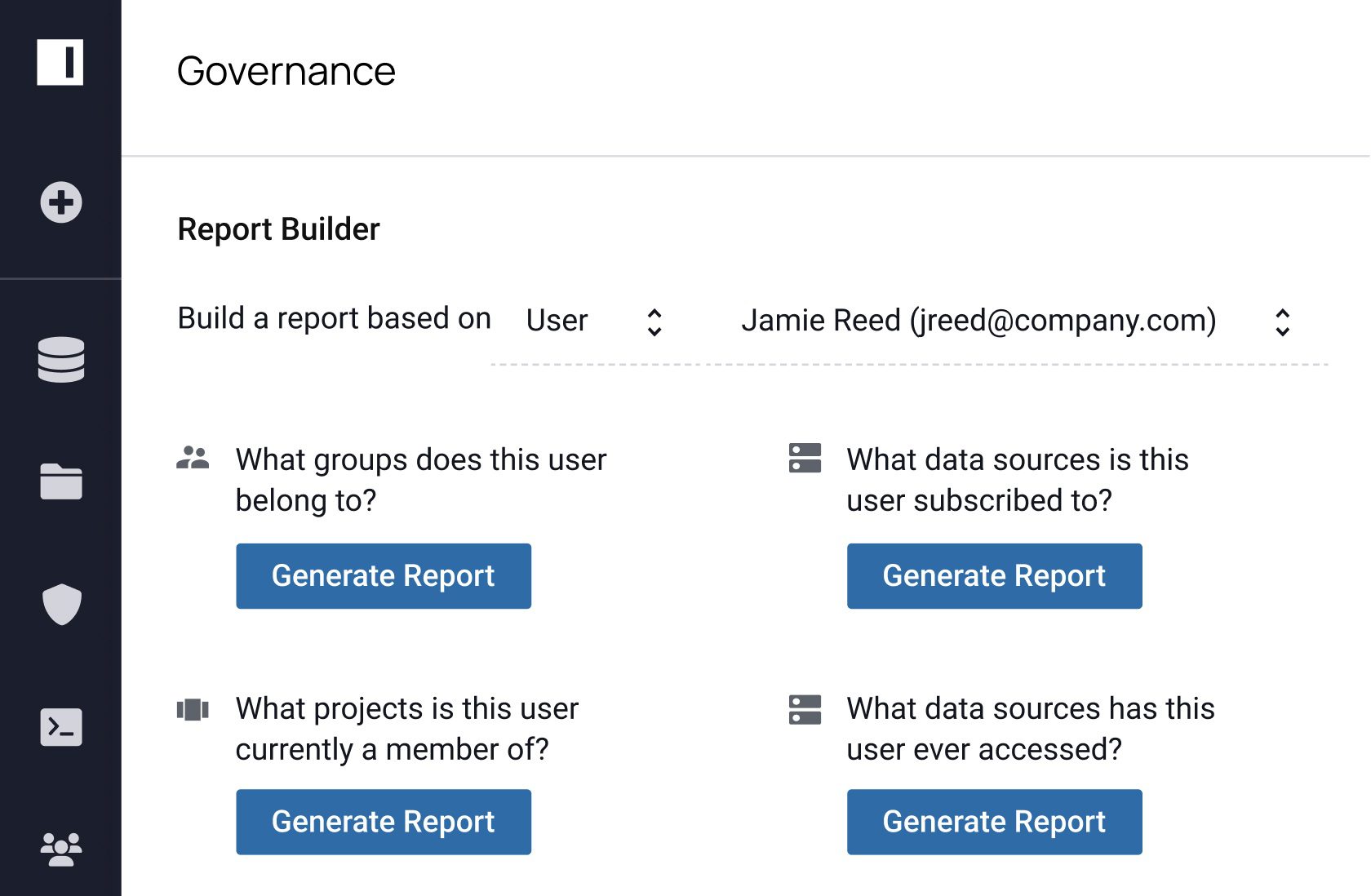Generate report for current project membership
1371x896 pixels.
pos(384,822)
